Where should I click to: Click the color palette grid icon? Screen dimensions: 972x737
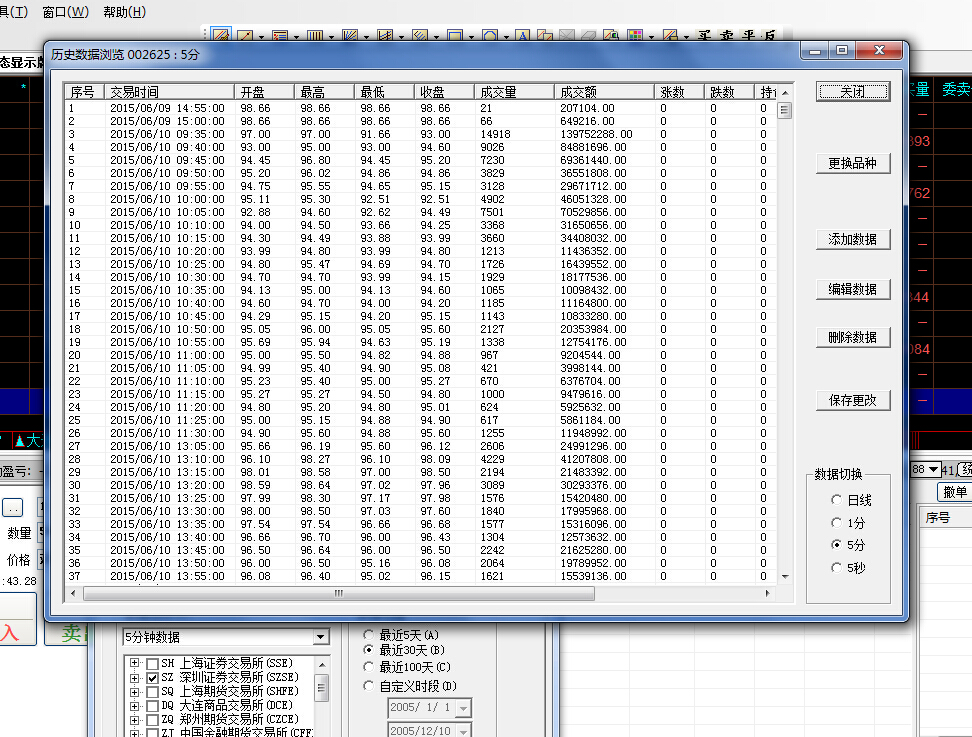635,36
